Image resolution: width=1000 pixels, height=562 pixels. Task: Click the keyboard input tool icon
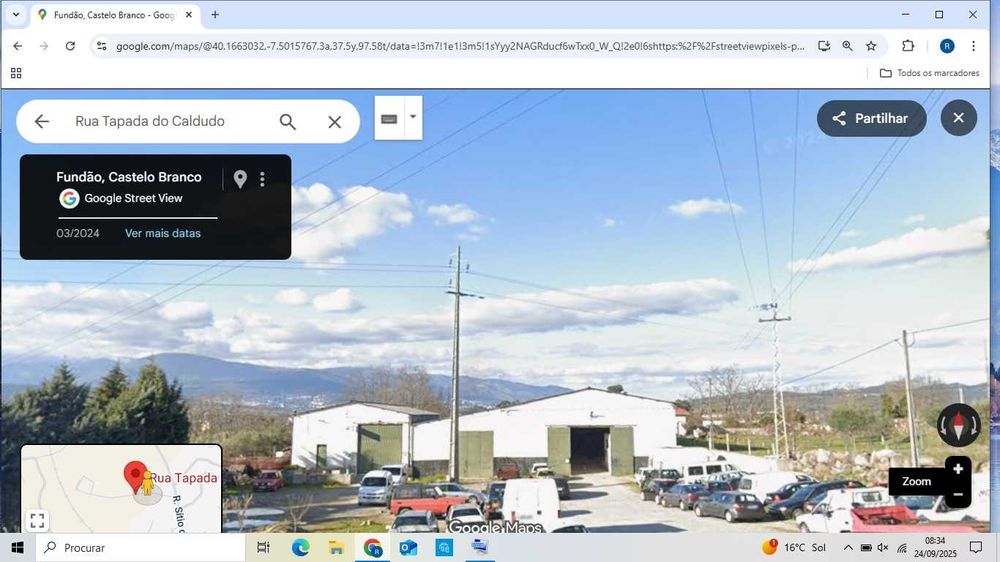(389, 119)
